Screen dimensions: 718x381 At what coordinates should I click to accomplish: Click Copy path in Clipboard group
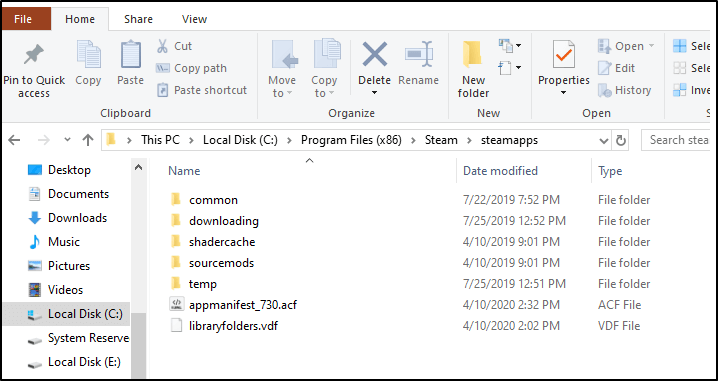tap(191, 68)
